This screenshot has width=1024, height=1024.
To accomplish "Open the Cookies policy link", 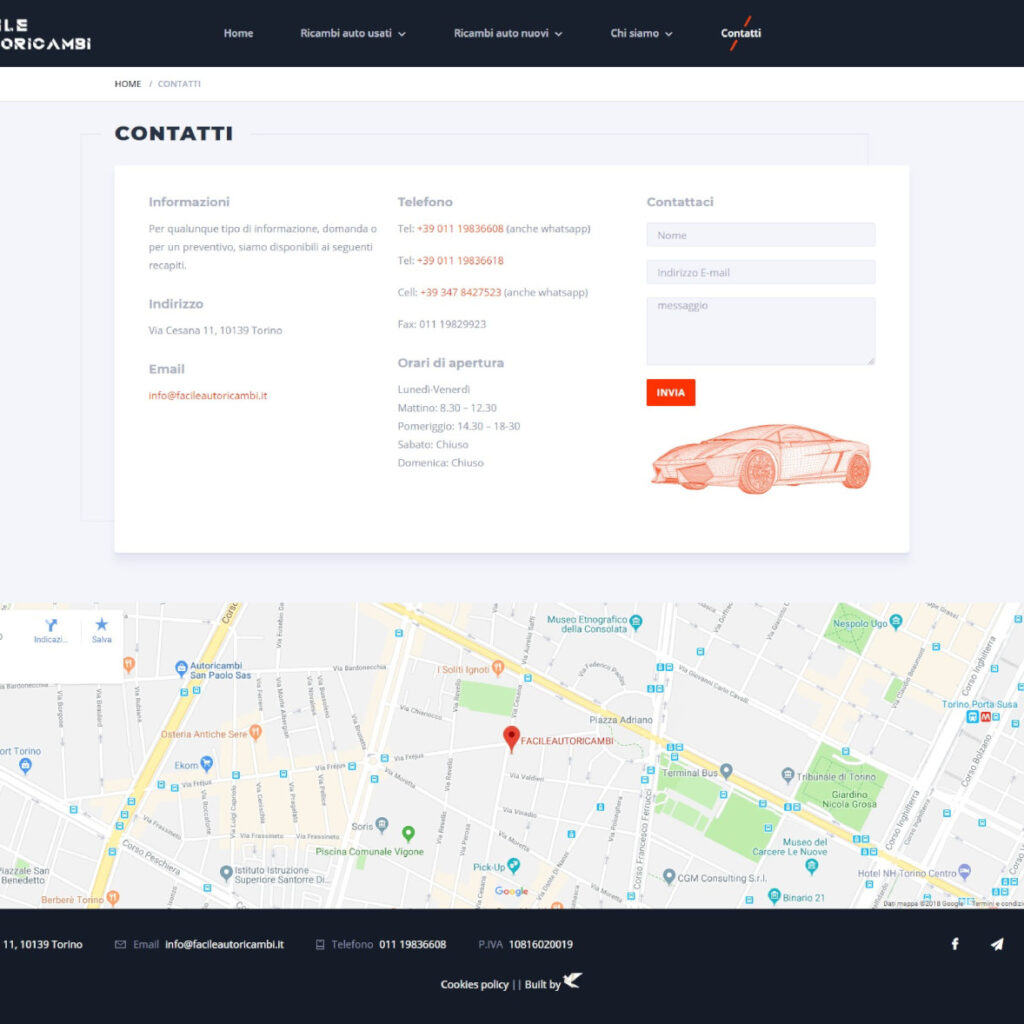I will pos(474,984).
